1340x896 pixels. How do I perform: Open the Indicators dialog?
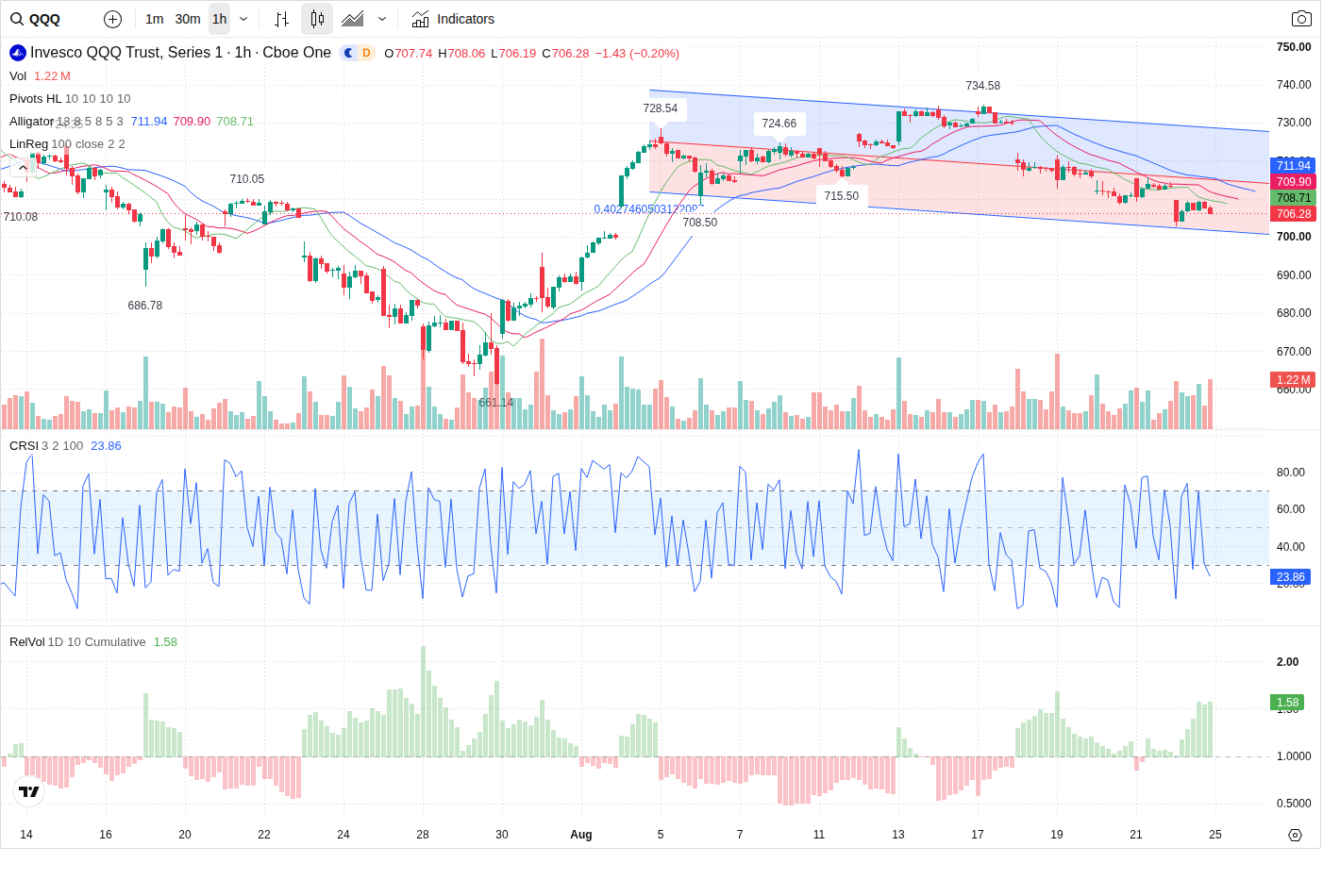click(453, 19)
